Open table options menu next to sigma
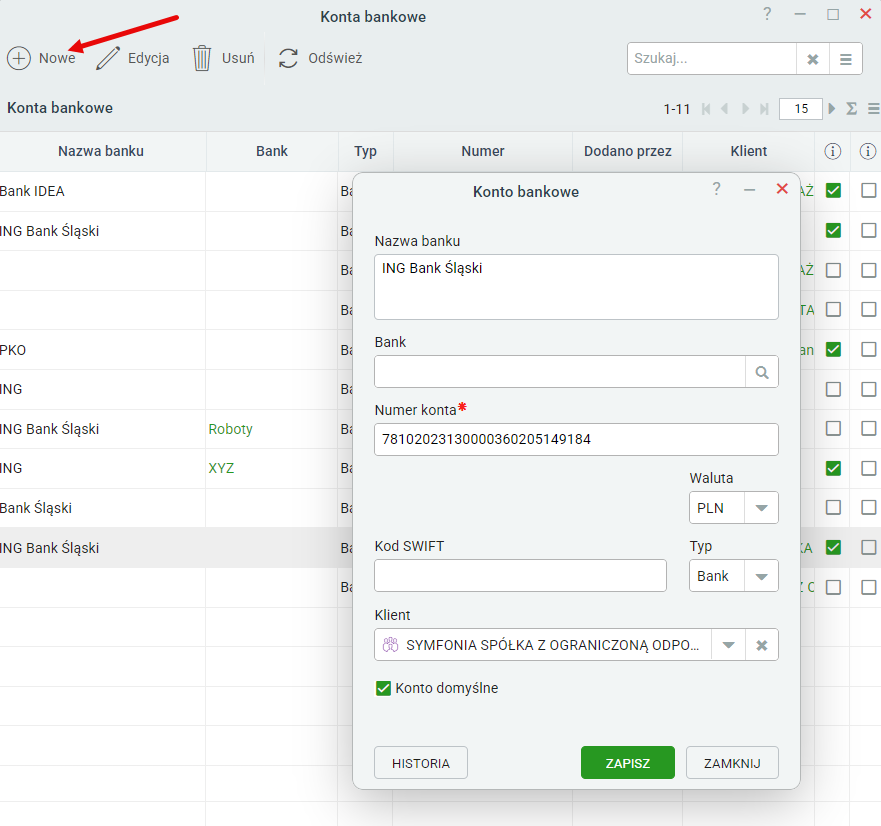The width and height of the screenshot is (881, 826). (873, 108)
